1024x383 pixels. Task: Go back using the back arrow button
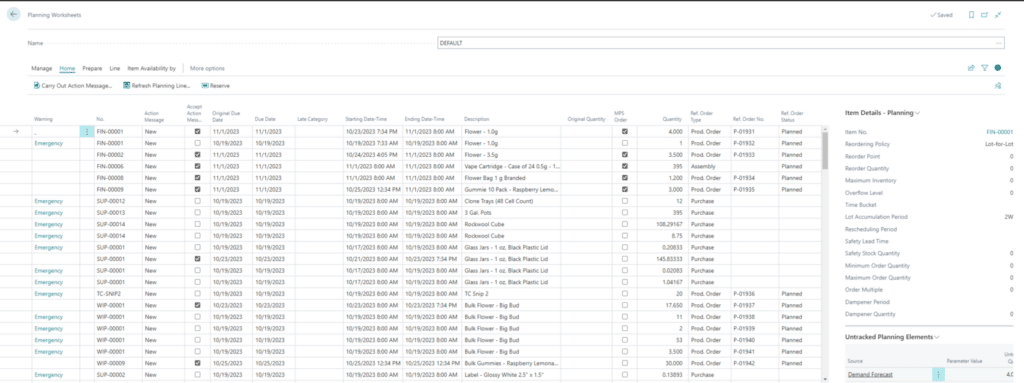[13, 14]
